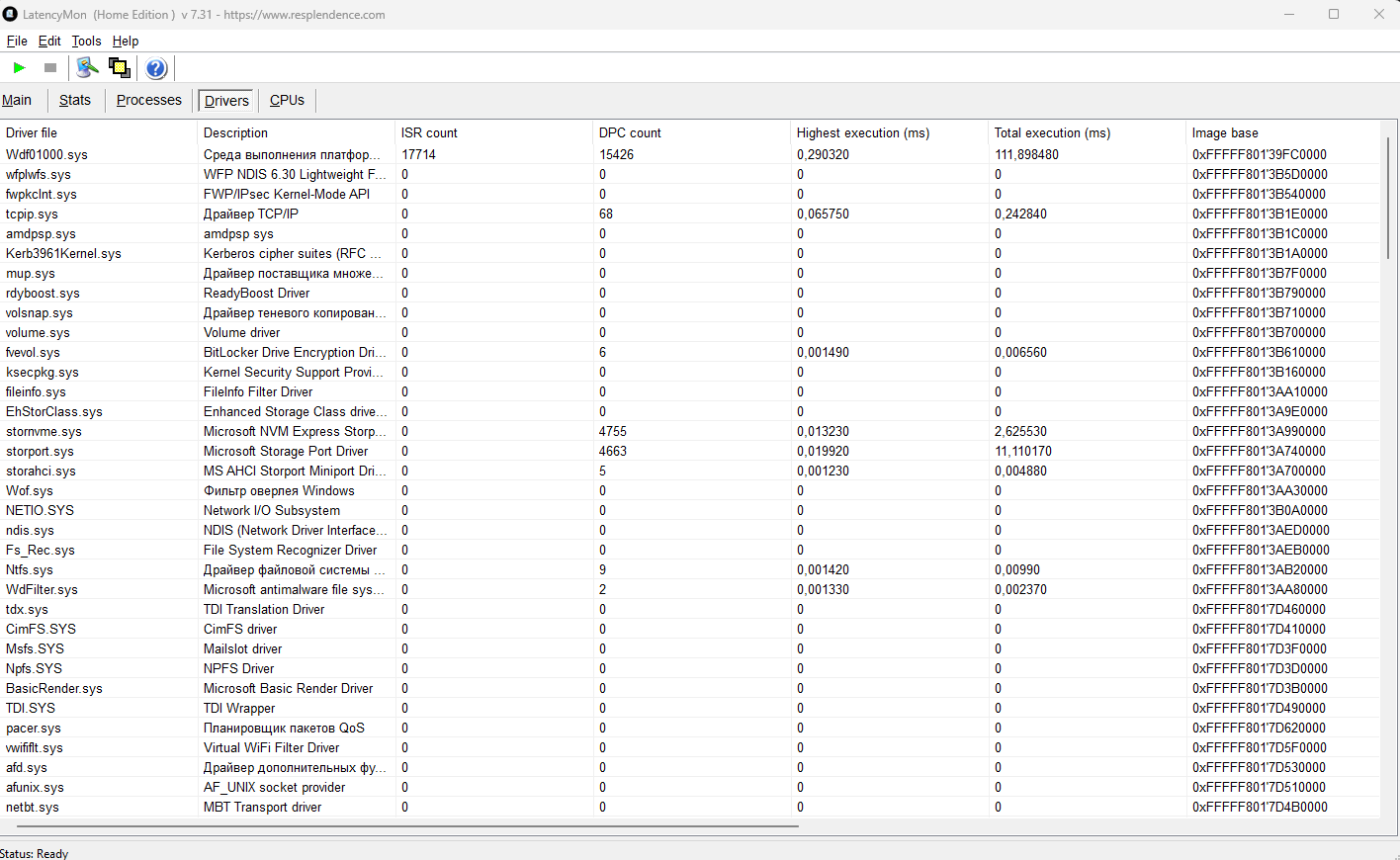The width and height of the screenshot is (1400, 860).
Task: Select the Wdf01000.sys driver row
Action: click(690, 154)
